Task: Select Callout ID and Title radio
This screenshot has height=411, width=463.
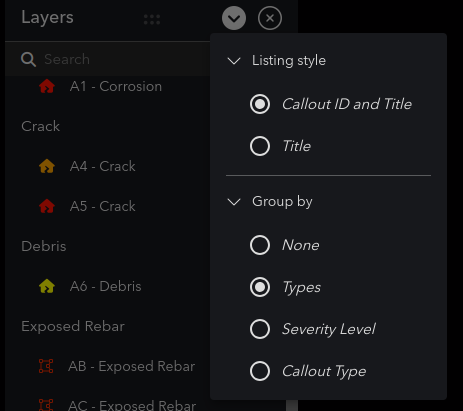Action: 260,104
